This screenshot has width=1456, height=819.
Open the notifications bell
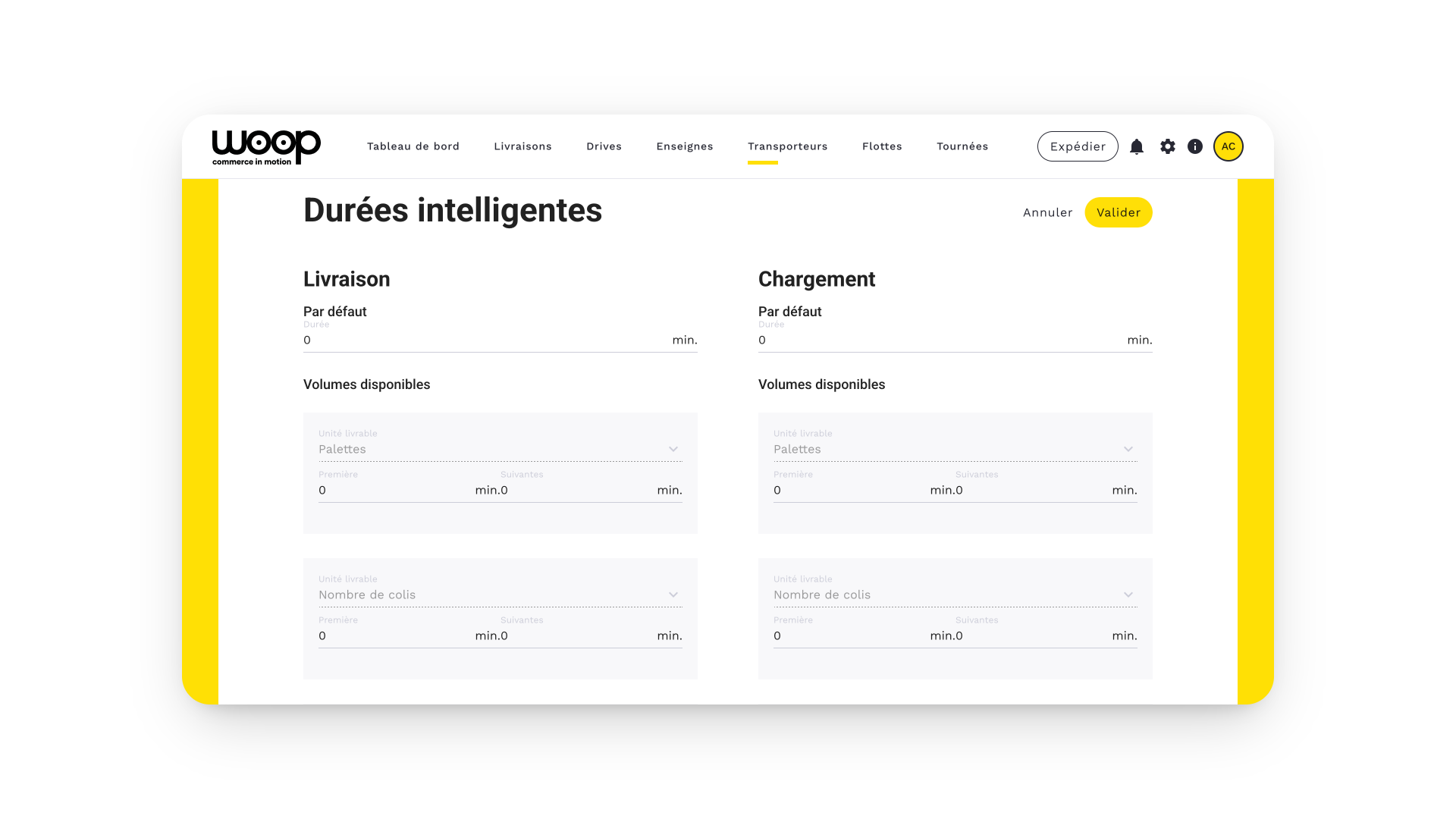click(1136, 147)
